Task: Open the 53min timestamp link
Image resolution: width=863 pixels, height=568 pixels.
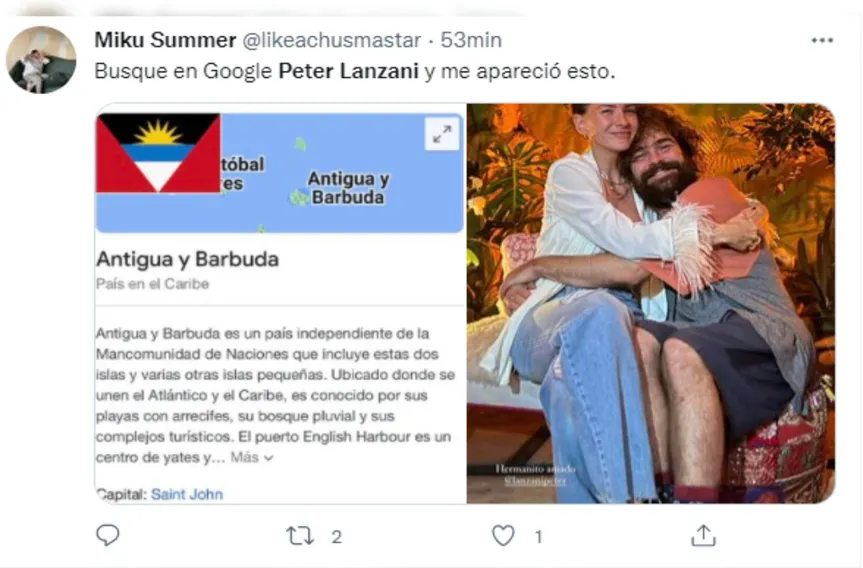Action: point(471,40)
